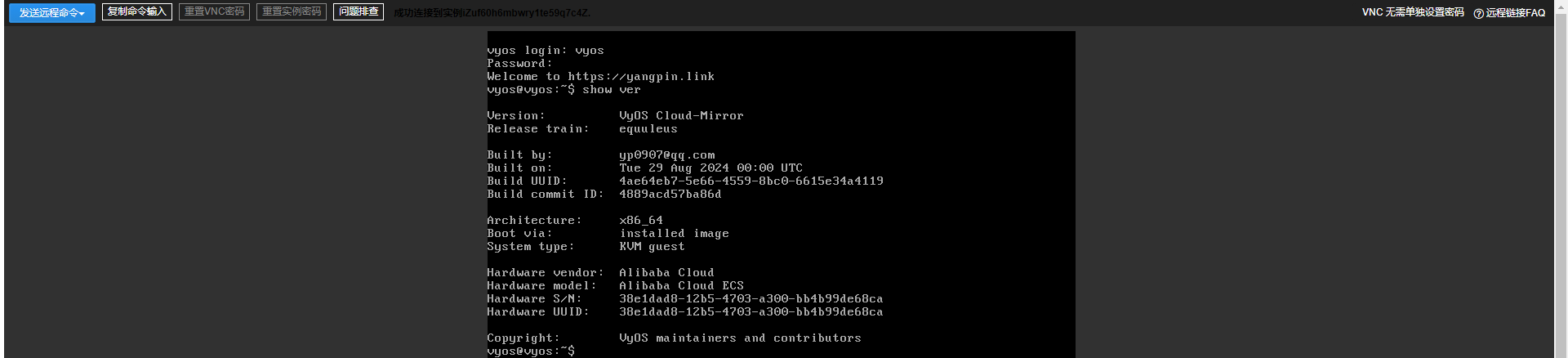Click the 复制命令输入 button
1568x358 pixels.
137,11
